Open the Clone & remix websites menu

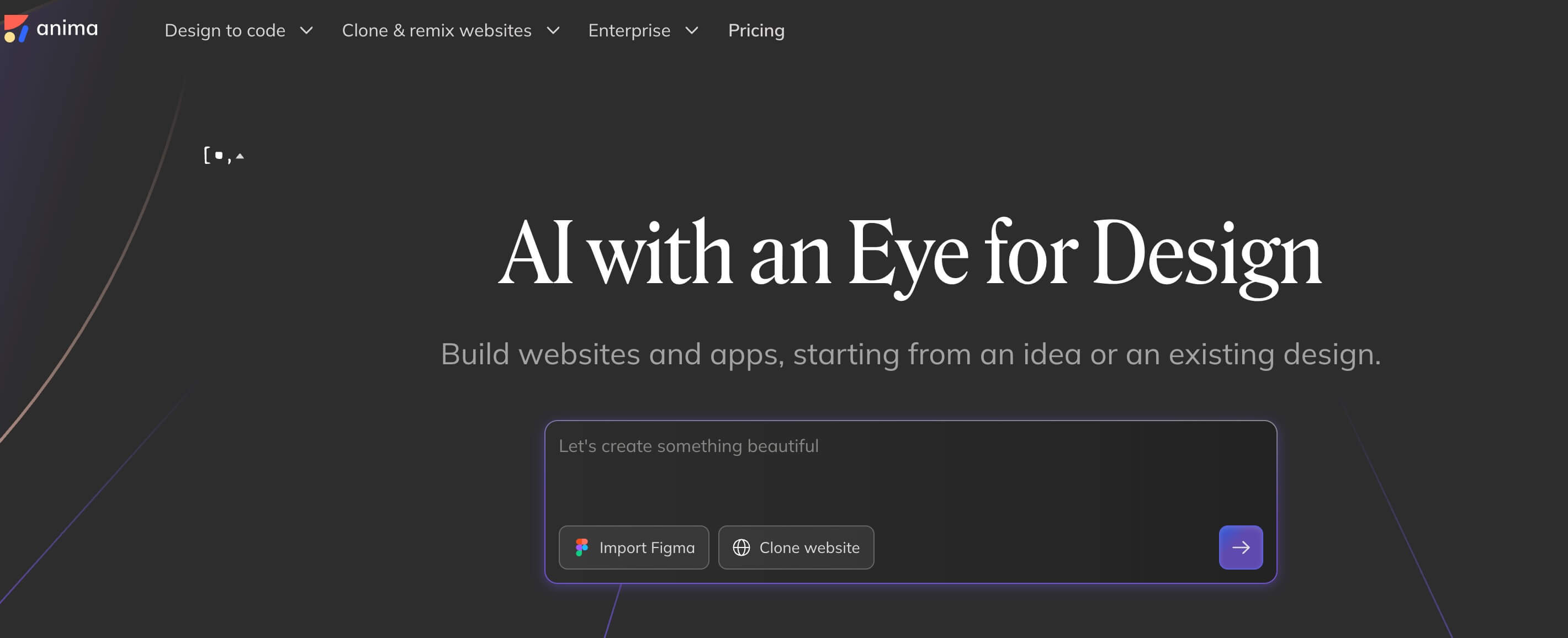coord(436,30)
